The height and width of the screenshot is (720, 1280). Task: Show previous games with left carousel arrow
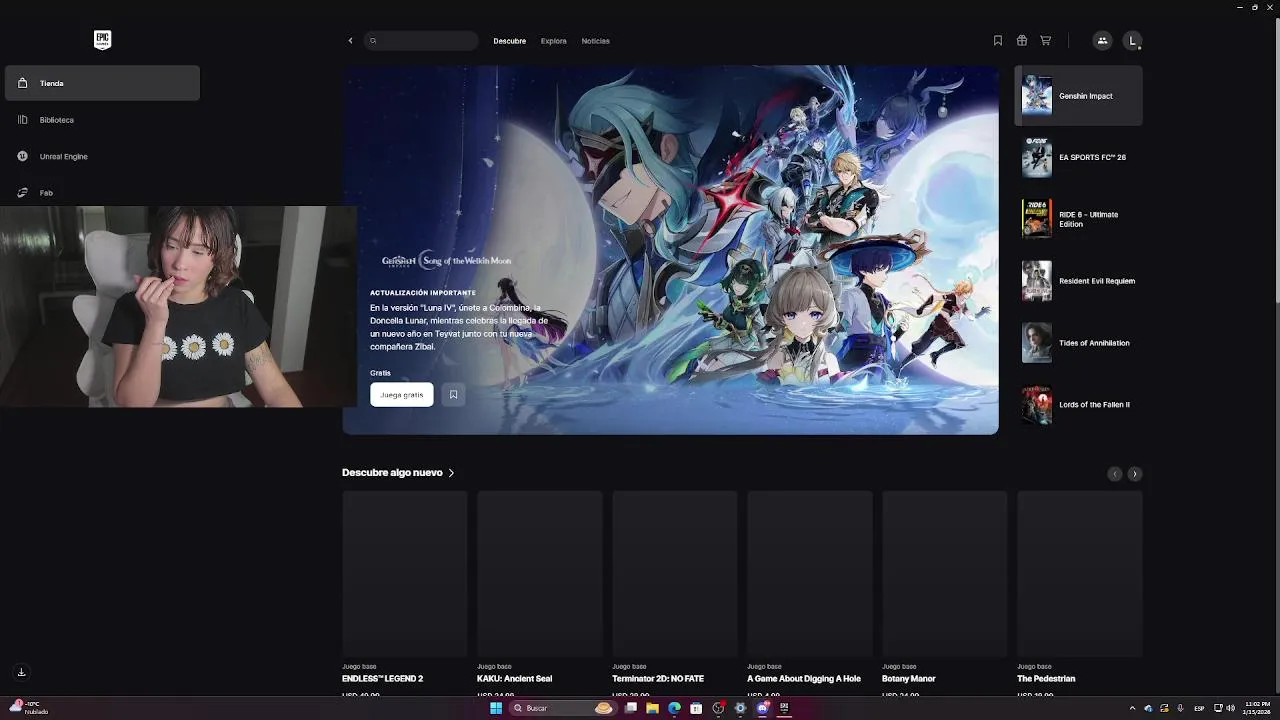(1114, 474)
